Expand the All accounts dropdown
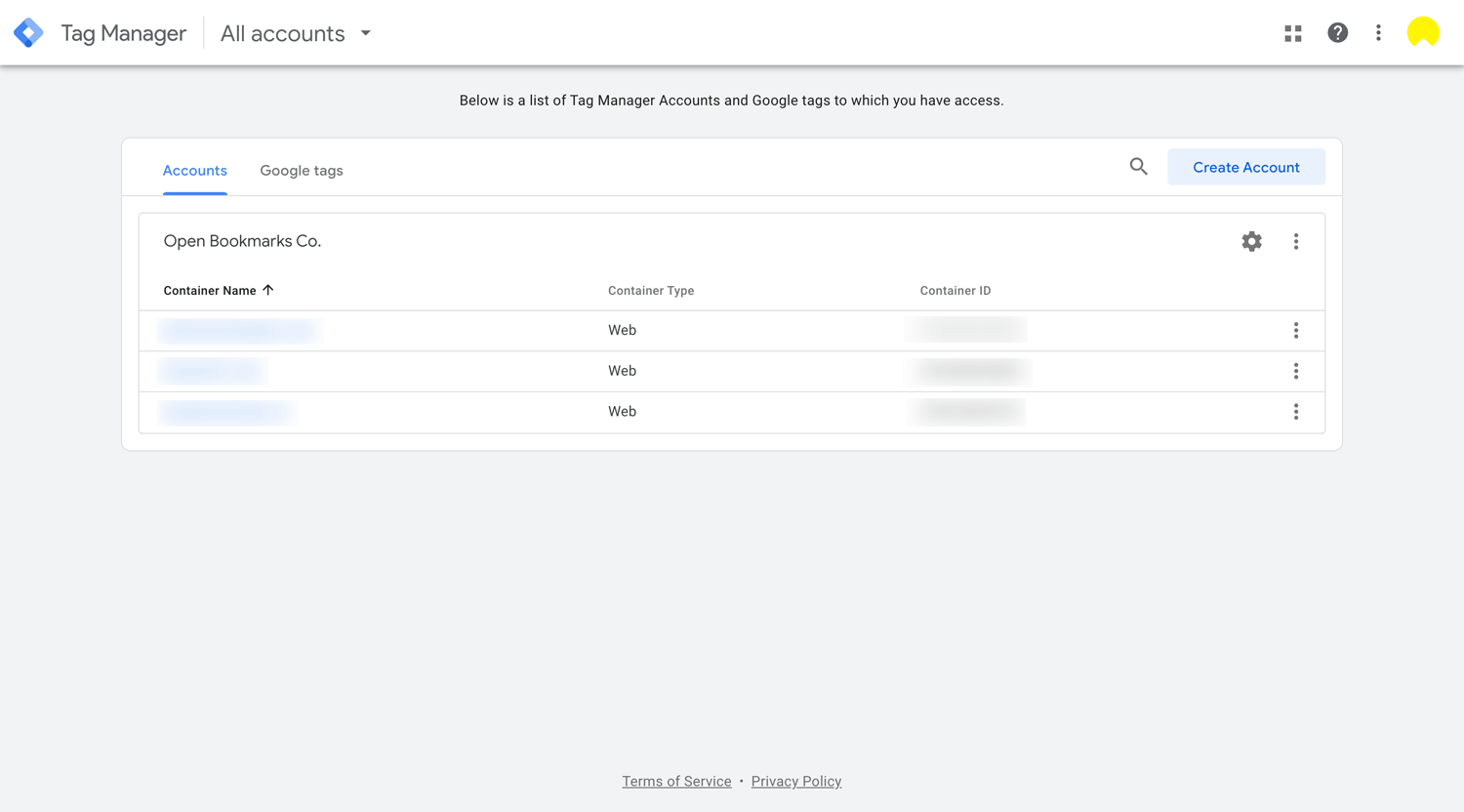This screenshot has width=1464, height=812. (x=296, y=33)
